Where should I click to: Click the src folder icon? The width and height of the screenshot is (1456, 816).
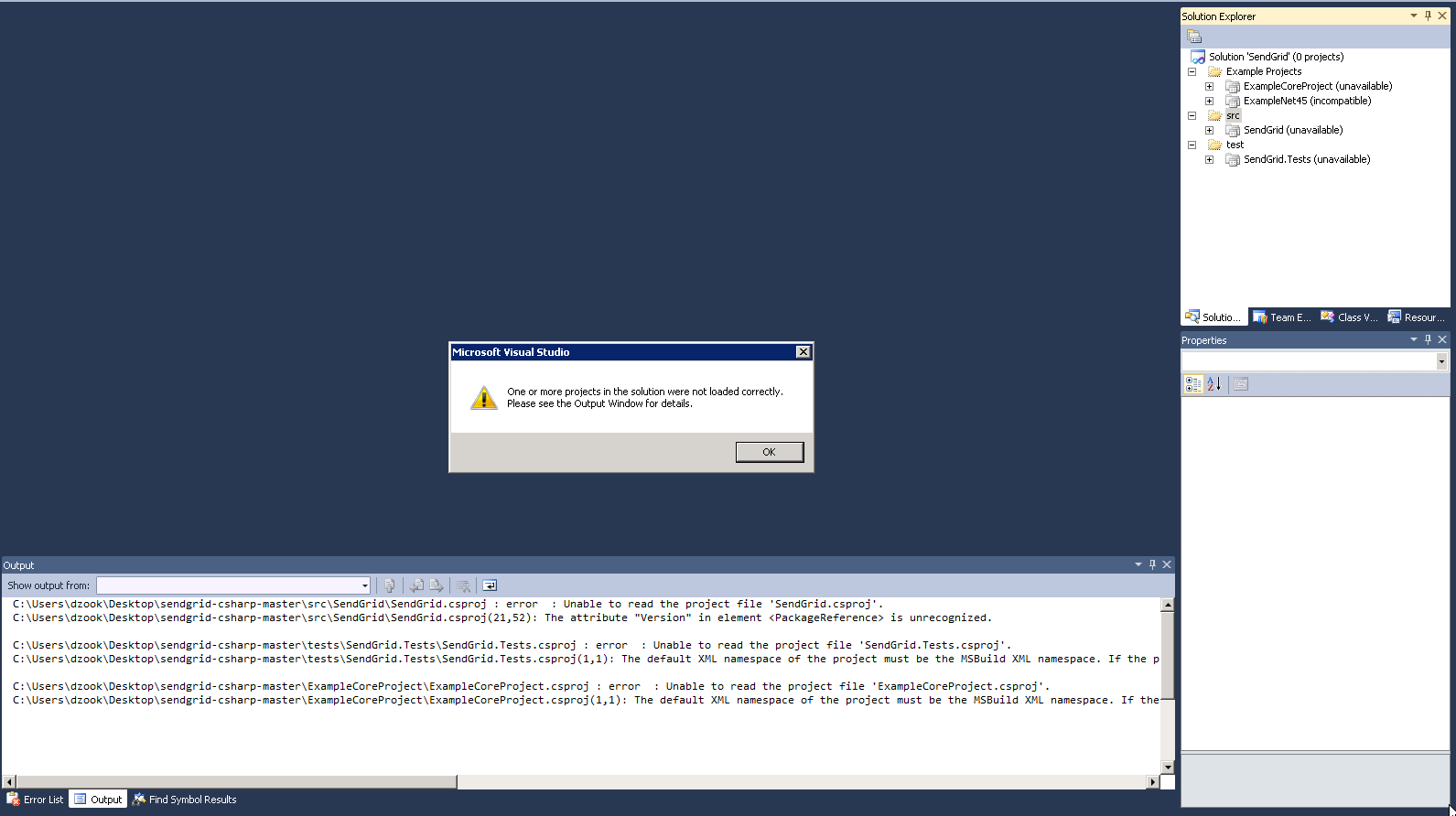click(x=1214, y=115)
